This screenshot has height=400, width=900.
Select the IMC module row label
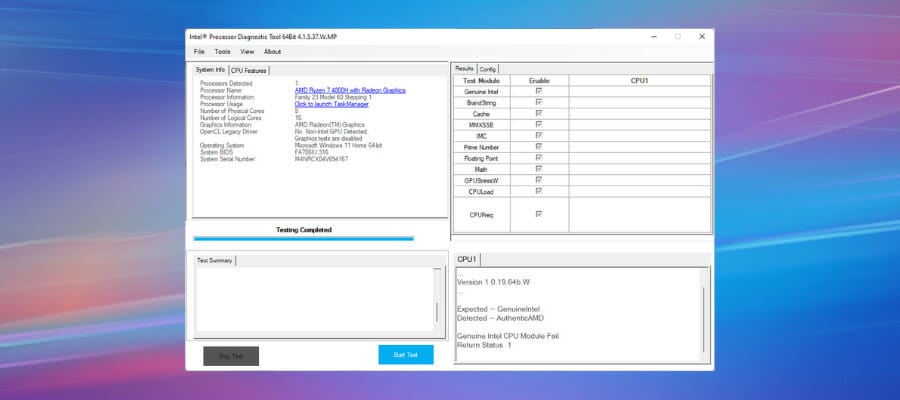click(x=482, y=136)
